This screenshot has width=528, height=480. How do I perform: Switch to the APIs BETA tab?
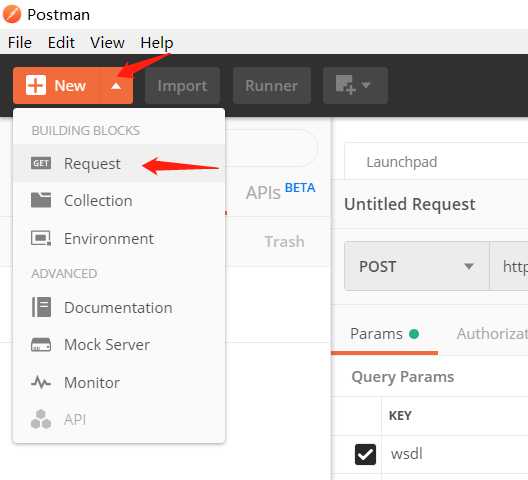coord(280,192)
